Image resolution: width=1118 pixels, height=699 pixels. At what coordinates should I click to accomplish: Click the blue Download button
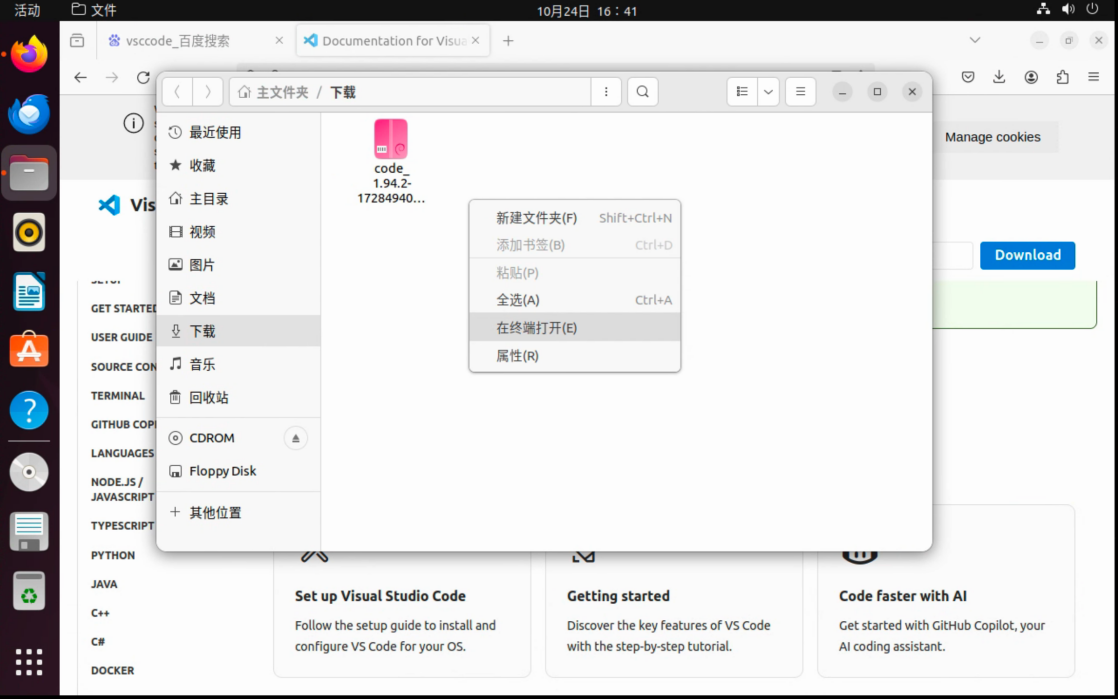click(x=1027, y=255)
